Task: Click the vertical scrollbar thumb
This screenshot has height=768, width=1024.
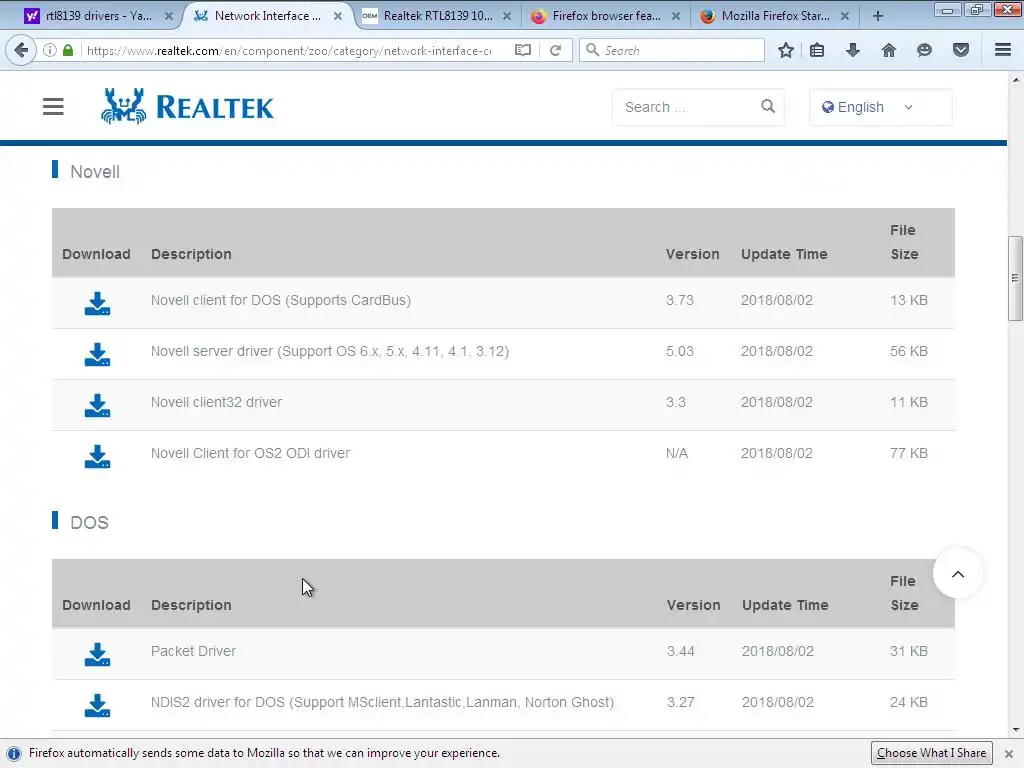Action: click(1015, 278)
